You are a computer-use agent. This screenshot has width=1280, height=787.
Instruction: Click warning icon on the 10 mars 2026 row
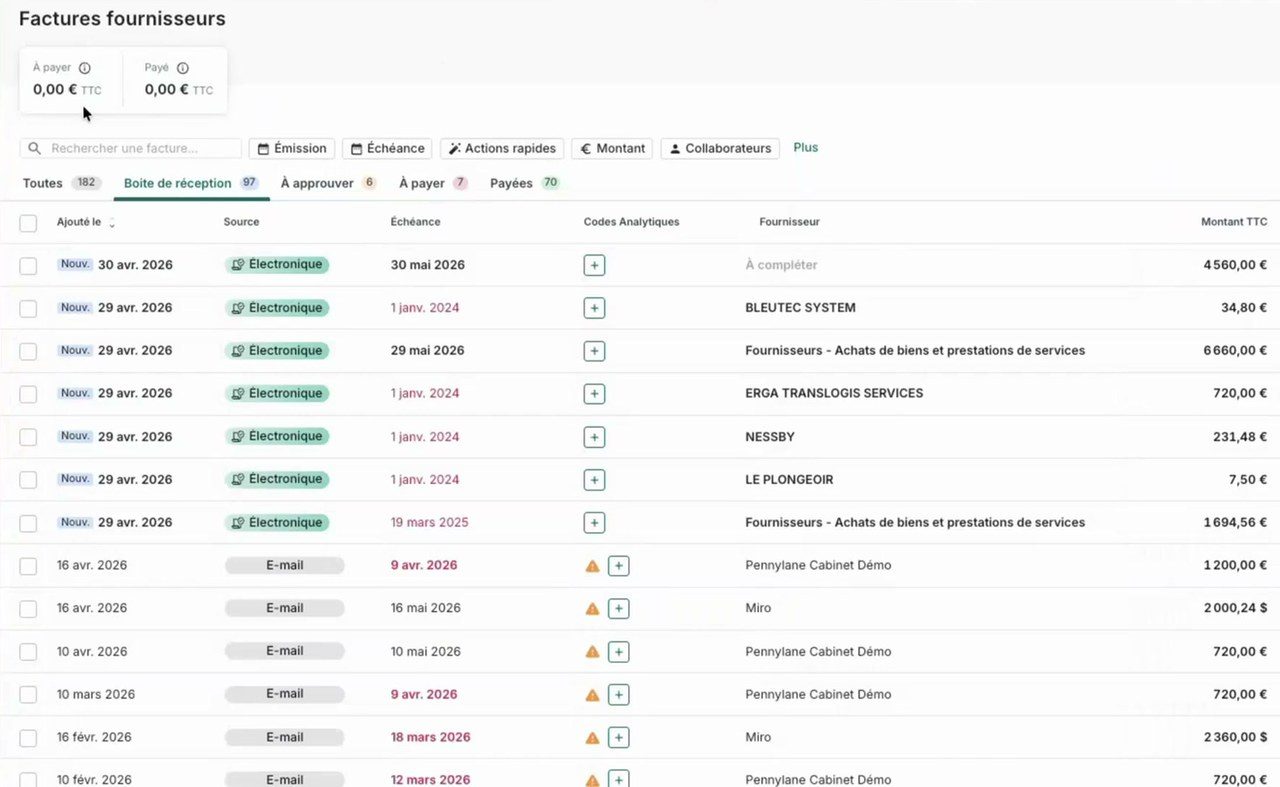[592, 694]
